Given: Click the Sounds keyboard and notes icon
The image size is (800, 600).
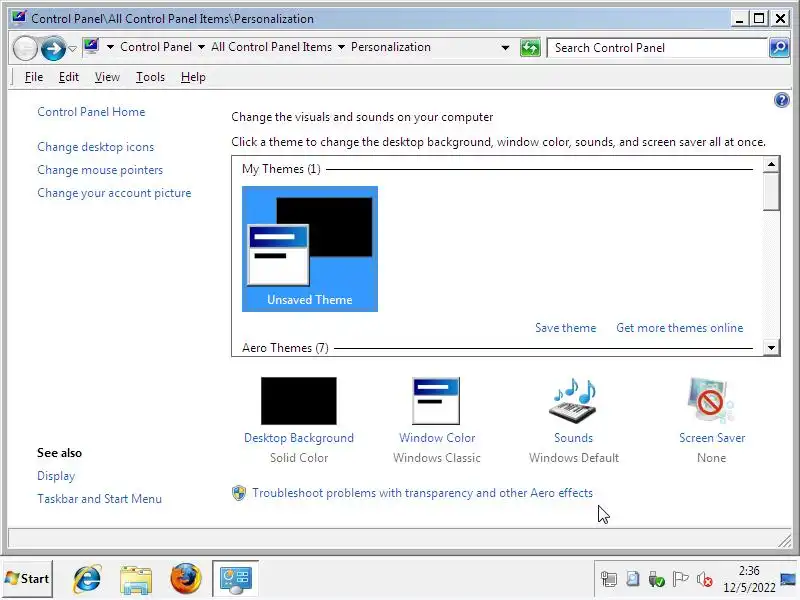Looking at the screenshot, I should [573, 401].
